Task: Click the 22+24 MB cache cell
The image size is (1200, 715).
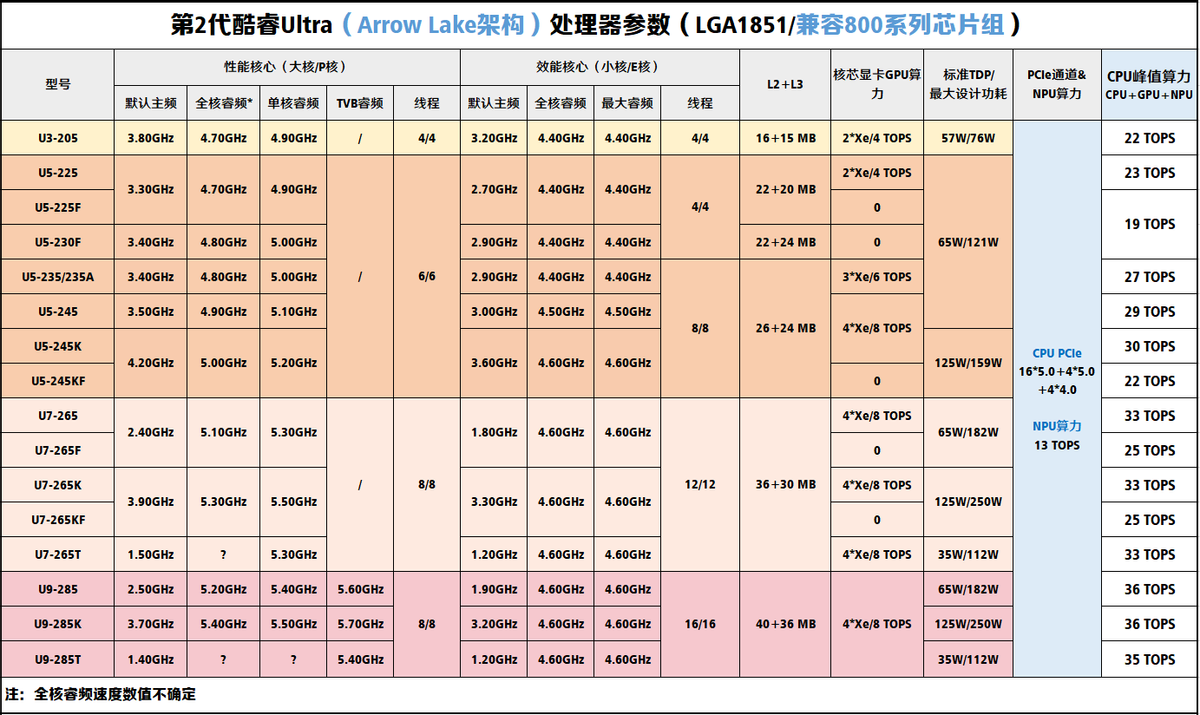Action: click(x=785, y=242)
